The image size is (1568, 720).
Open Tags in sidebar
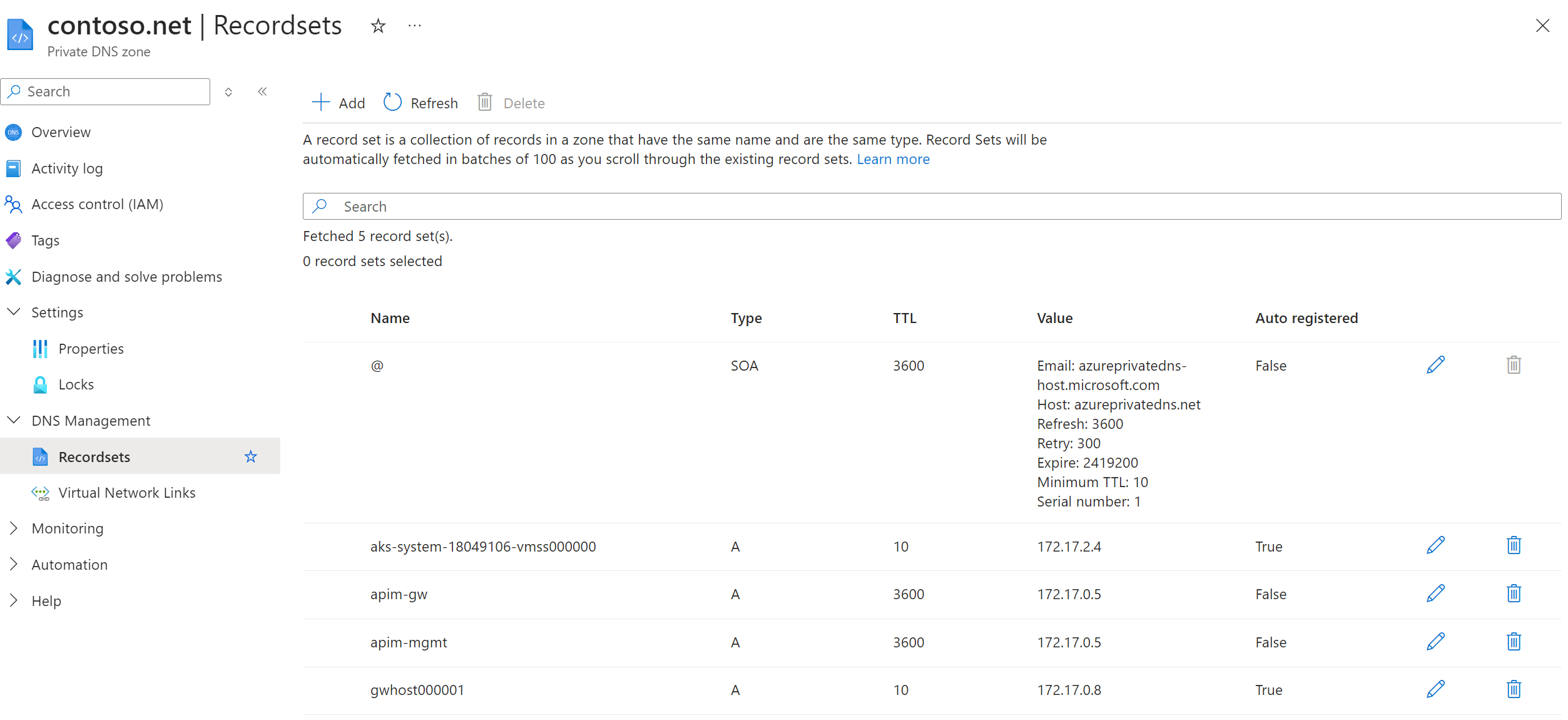[45, 240]
